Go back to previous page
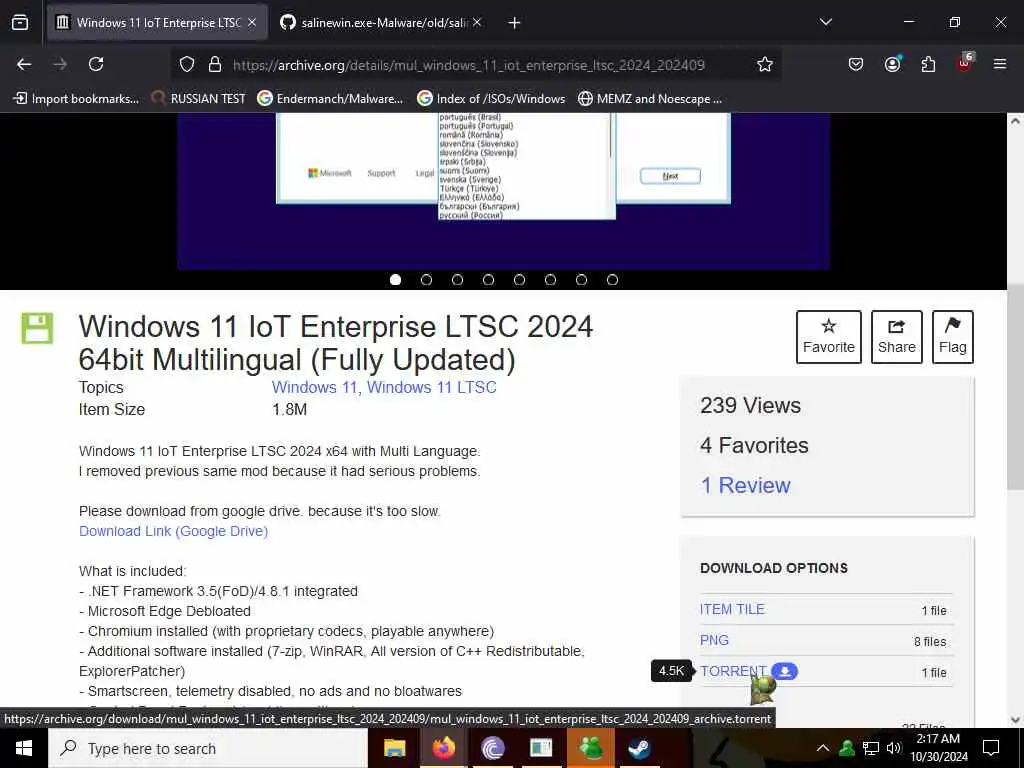 24,64
